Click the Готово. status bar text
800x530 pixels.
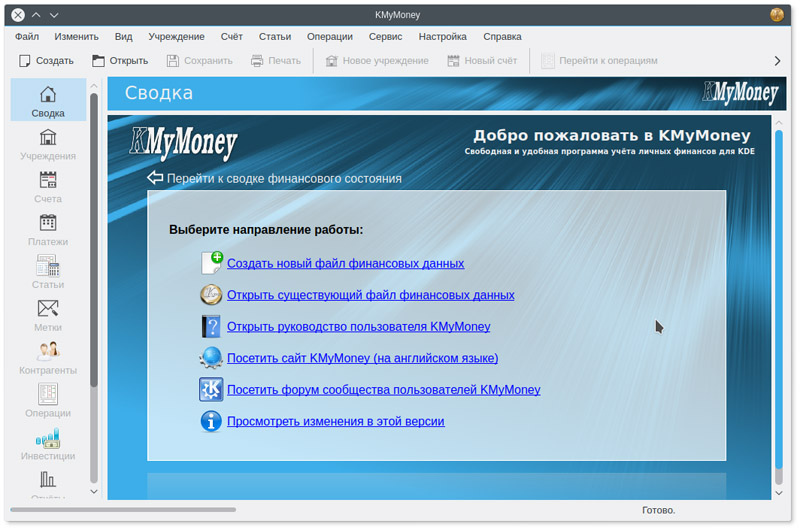[x=658, y=510]
